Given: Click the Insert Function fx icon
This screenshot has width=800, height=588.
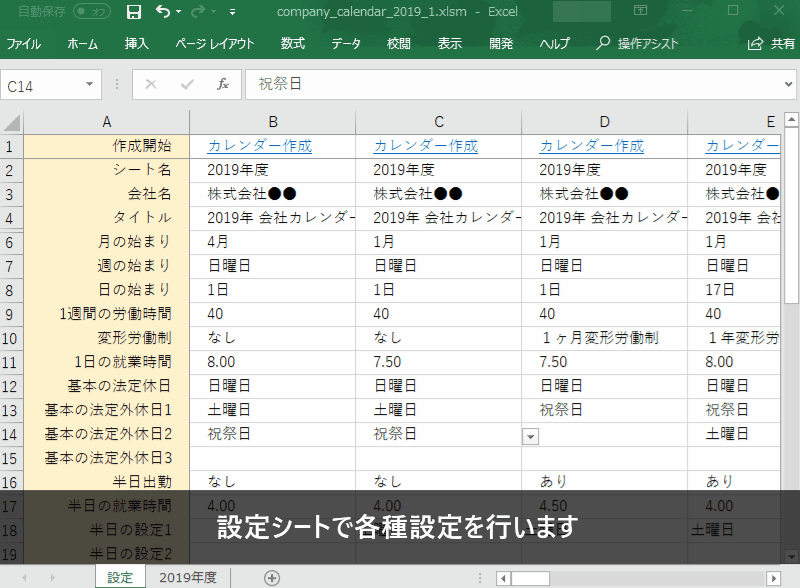Looking at the screenshot, I should [x=223, y=85].
